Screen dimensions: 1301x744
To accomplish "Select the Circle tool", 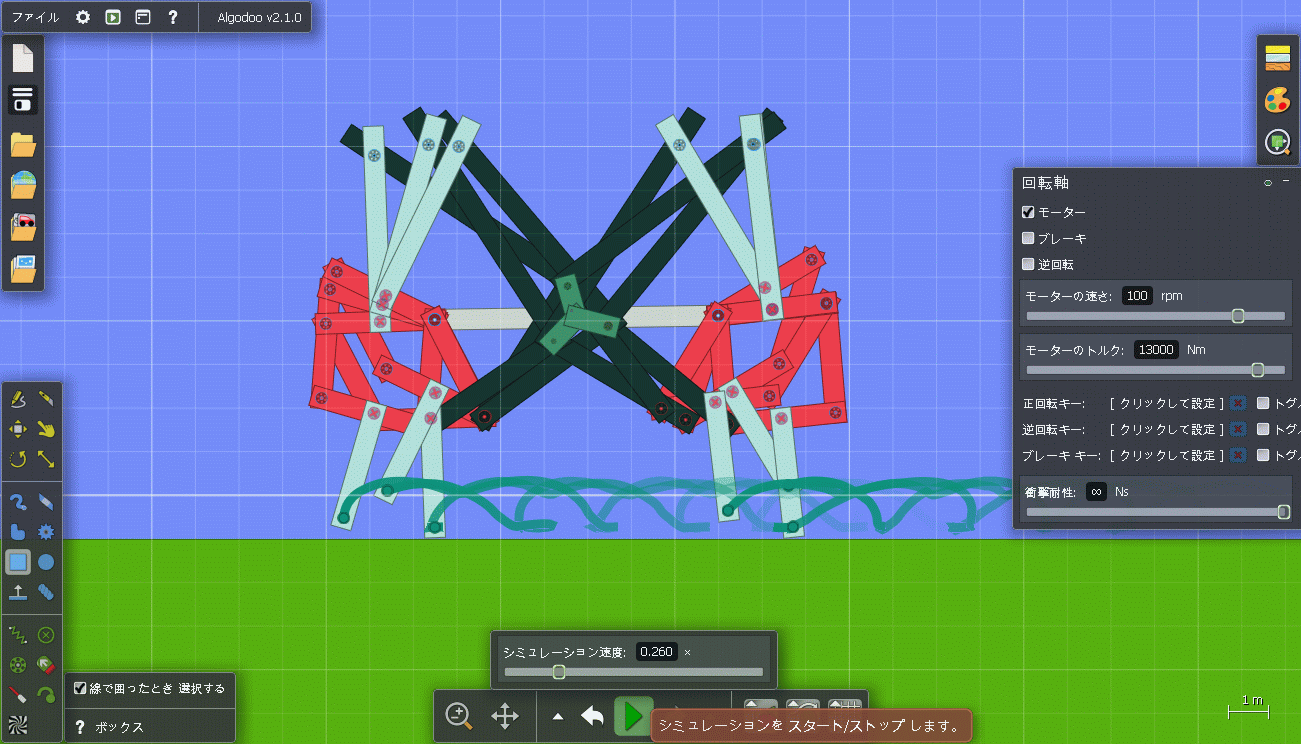I will [x=46, y=562].
